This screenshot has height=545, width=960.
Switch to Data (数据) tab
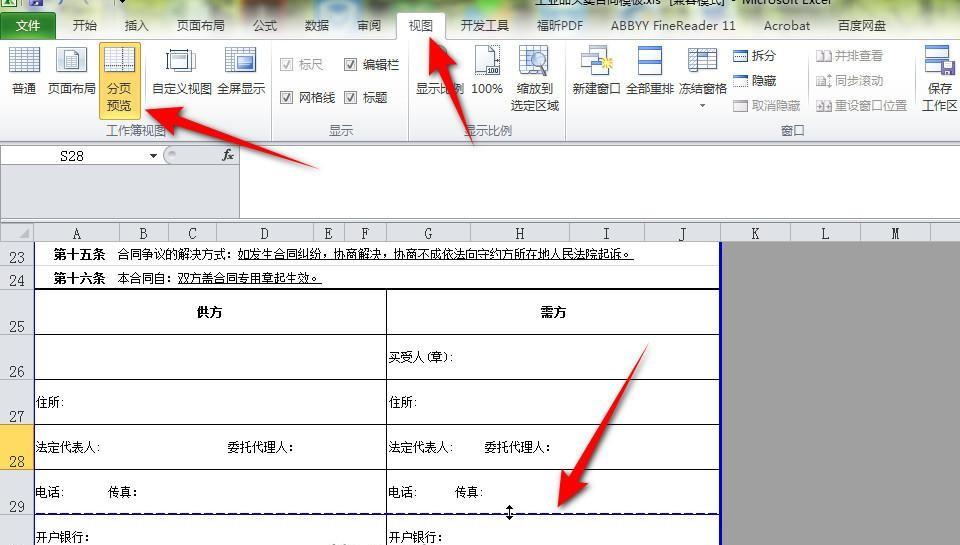tap(317, 26)
